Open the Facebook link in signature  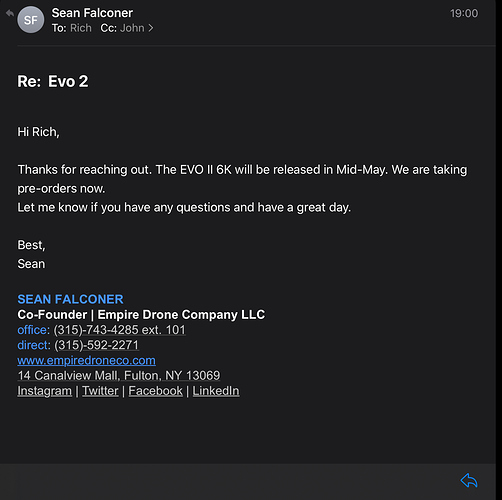(156, 391)
